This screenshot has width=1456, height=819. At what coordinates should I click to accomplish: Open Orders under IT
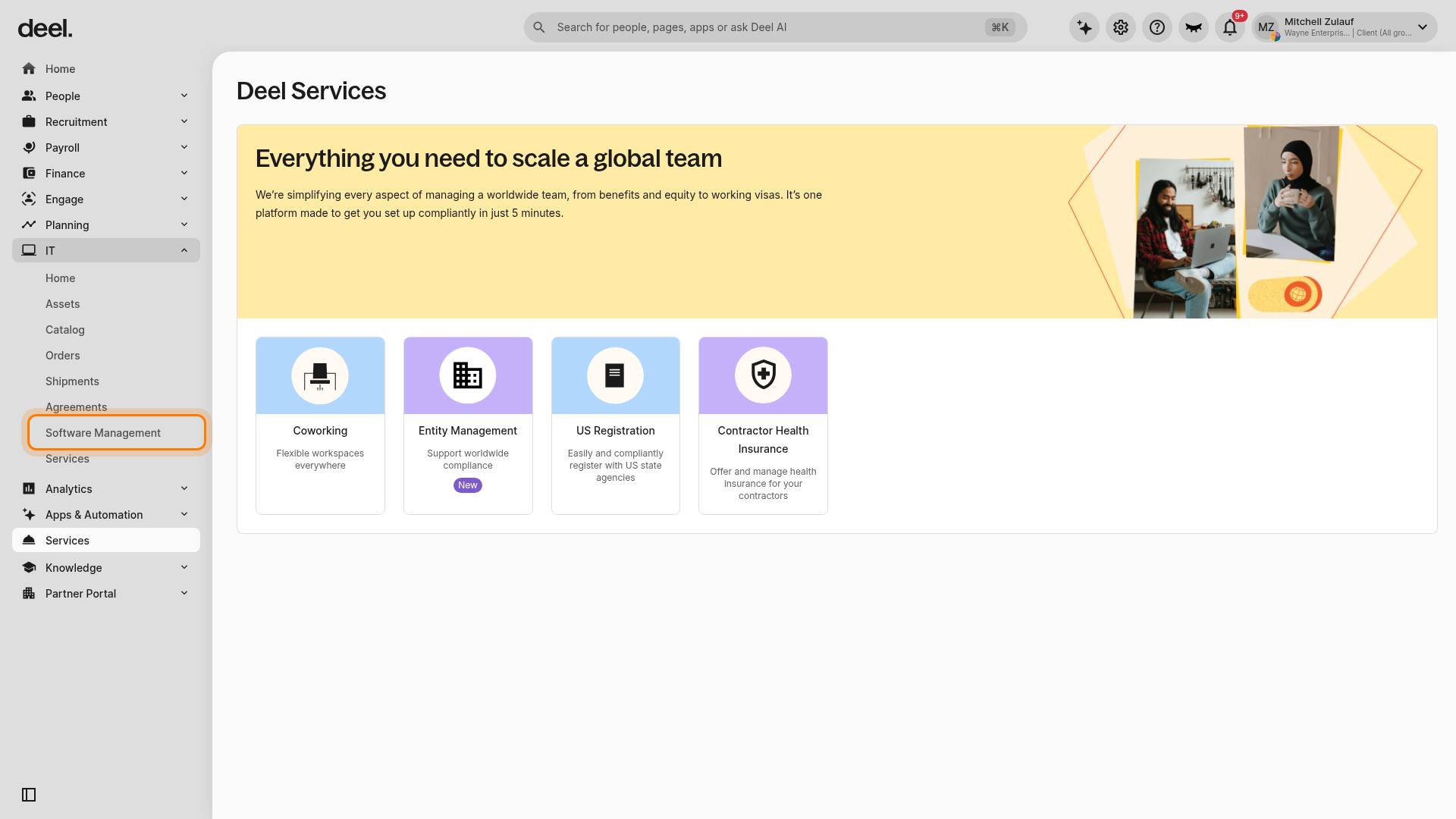coord(62,356)
